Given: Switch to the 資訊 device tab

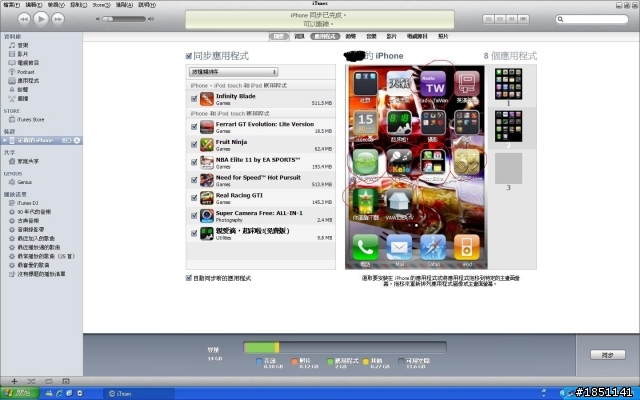Looking at the screenshot, I should tap(300, 36).
